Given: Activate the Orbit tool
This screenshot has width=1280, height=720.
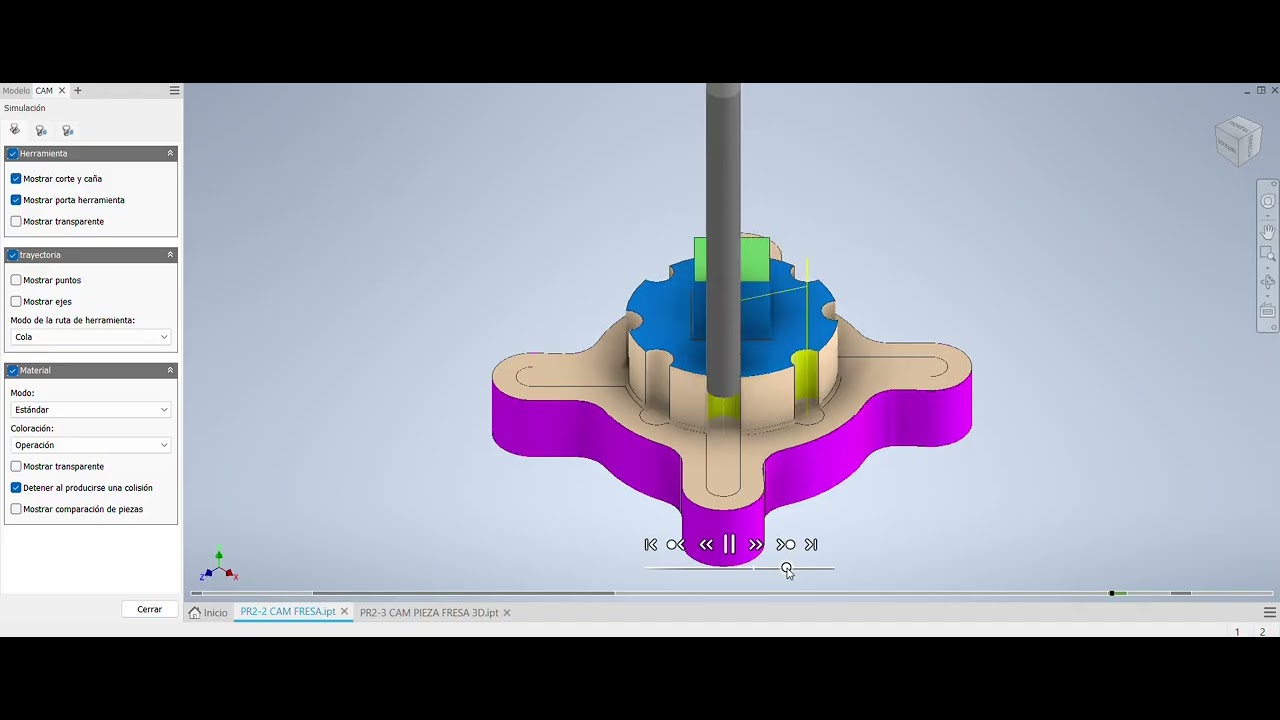Looking at the screenshot, I should click(x=1268, y=282).
